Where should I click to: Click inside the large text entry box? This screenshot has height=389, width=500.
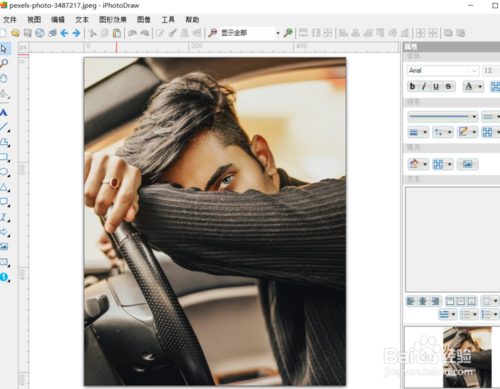(x=453, y=239)
